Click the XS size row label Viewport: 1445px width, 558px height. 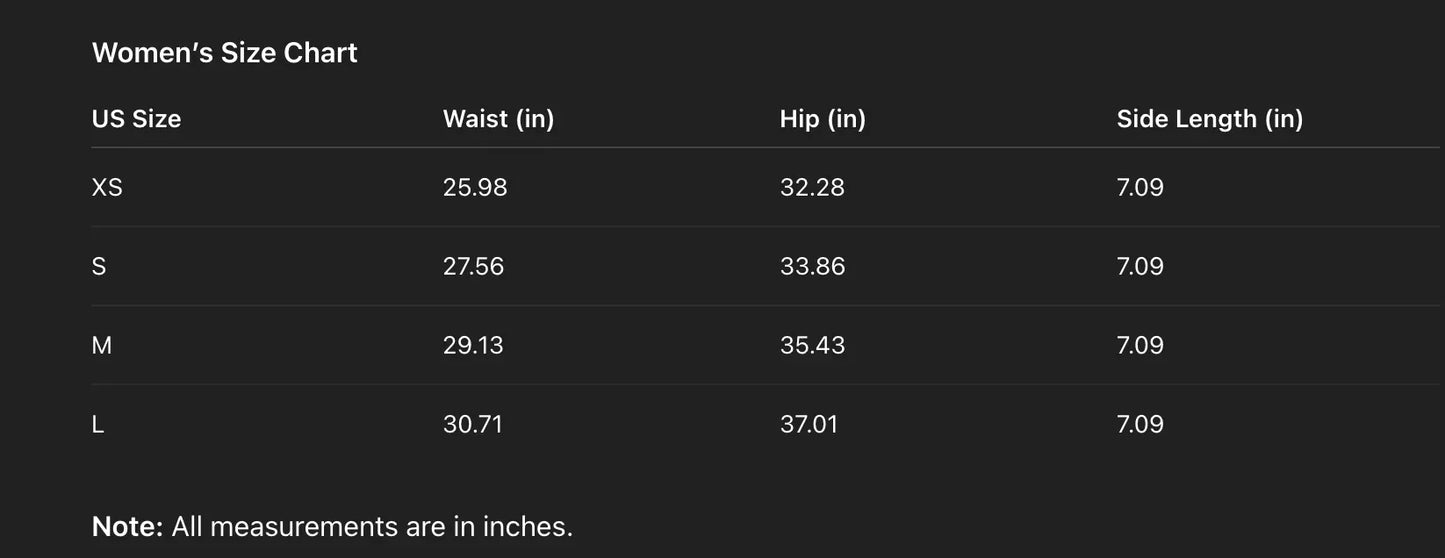tap(107, 187)
